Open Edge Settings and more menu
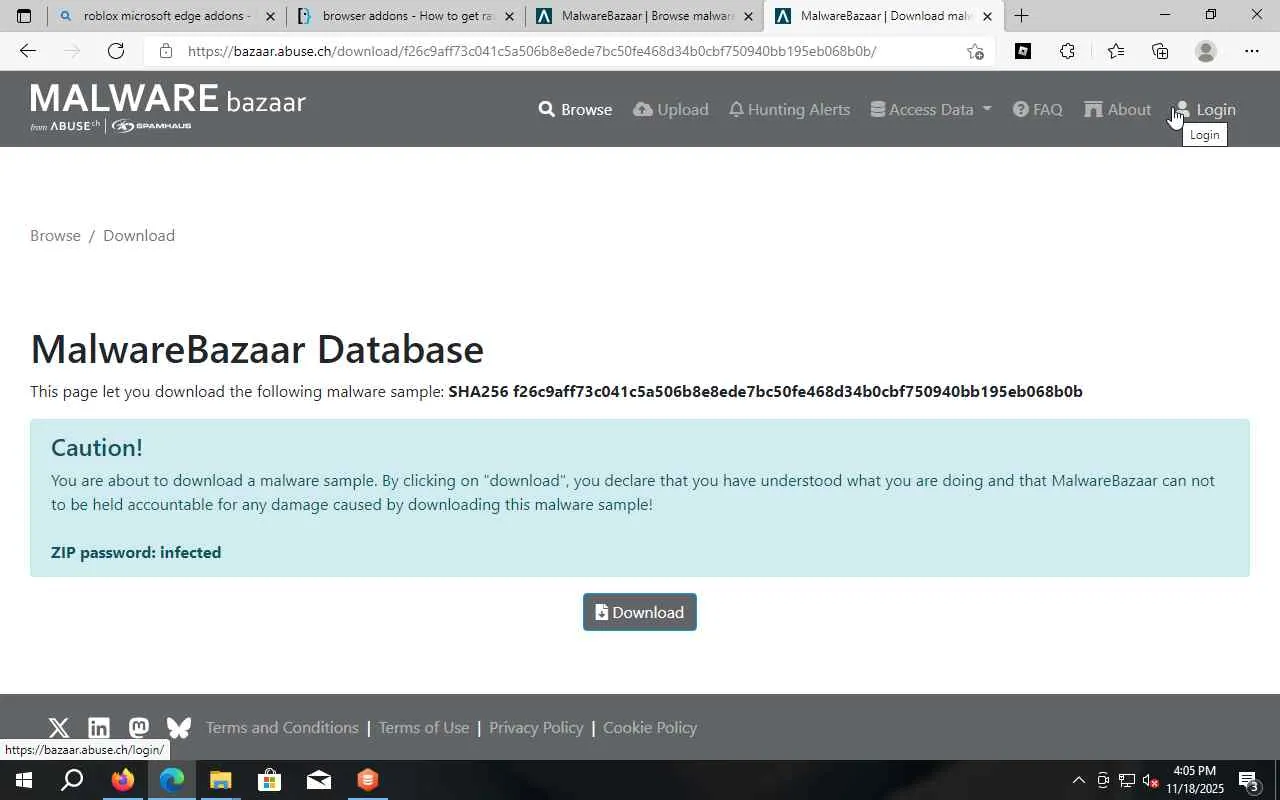1280x800 pixels. [x=1252, y=51]
